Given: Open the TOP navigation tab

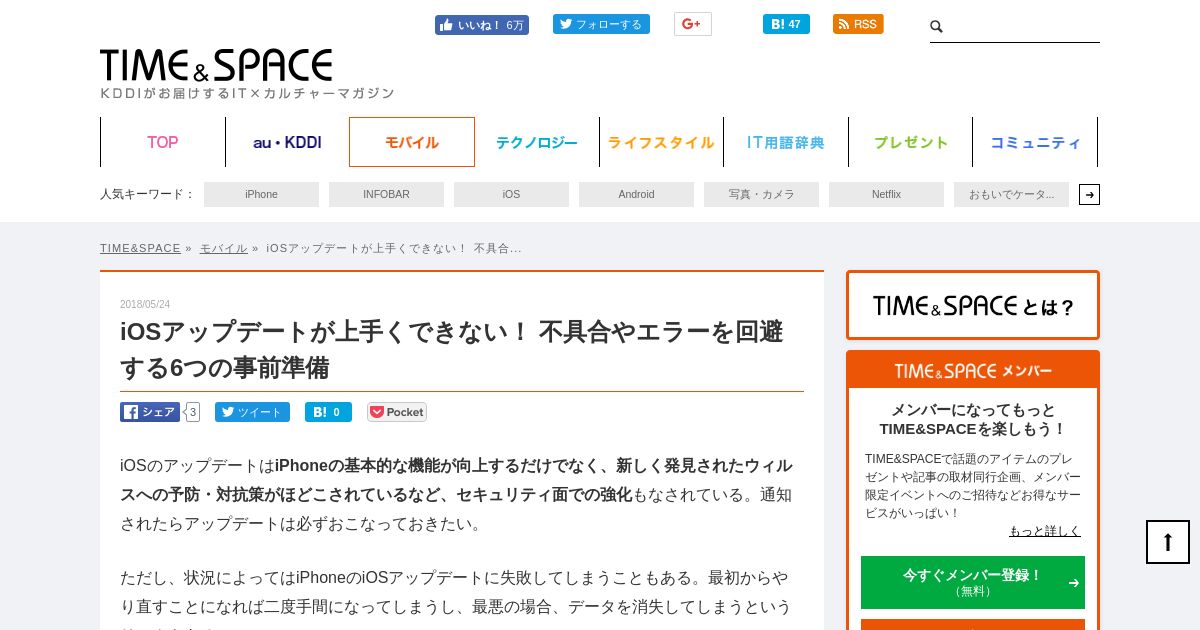Looking at the screenshot, I should click(x=163, y=142).
